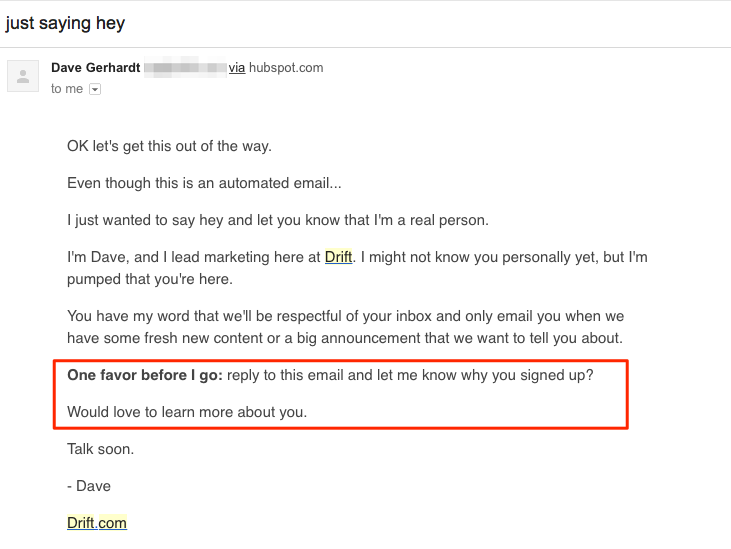The height and width of the screenshot is (549, 731).
Task: Follow the Drift link in the email body
Action: (338, 257)
